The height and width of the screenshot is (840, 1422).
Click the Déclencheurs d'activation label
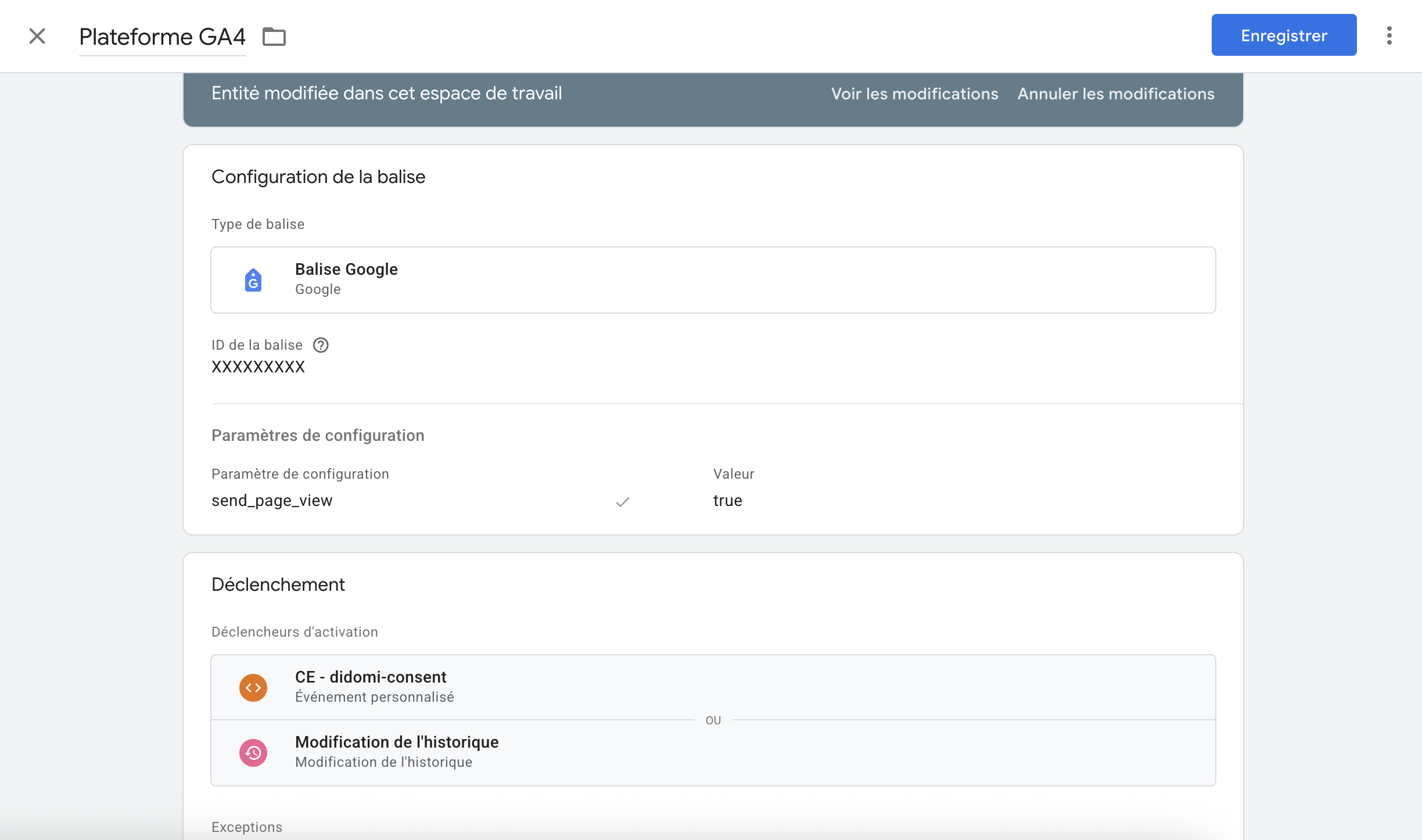[295, 632]
